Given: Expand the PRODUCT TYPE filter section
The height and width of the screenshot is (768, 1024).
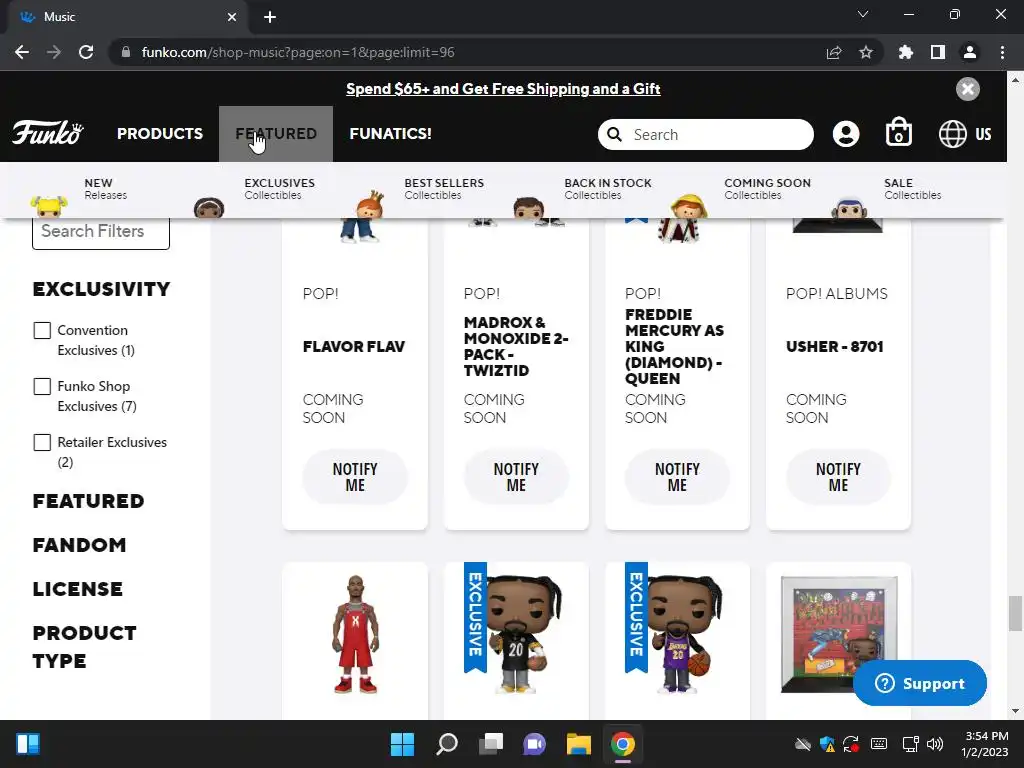Looking at the screenshot, I should tap(84, 647).
